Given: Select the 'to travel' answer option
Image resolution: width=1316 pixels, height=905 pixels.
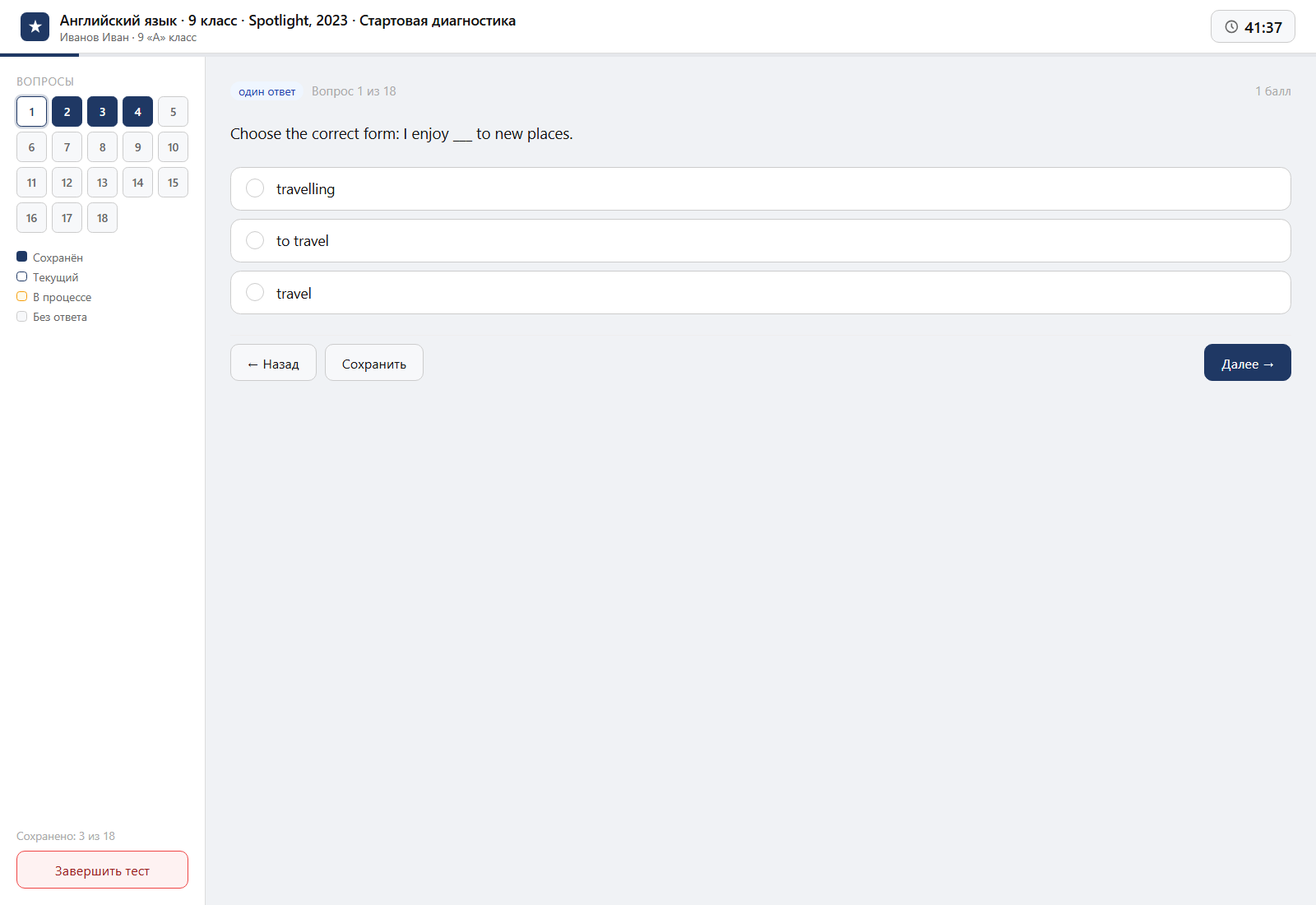Looking at the screenshot, I should click(760, 241).
